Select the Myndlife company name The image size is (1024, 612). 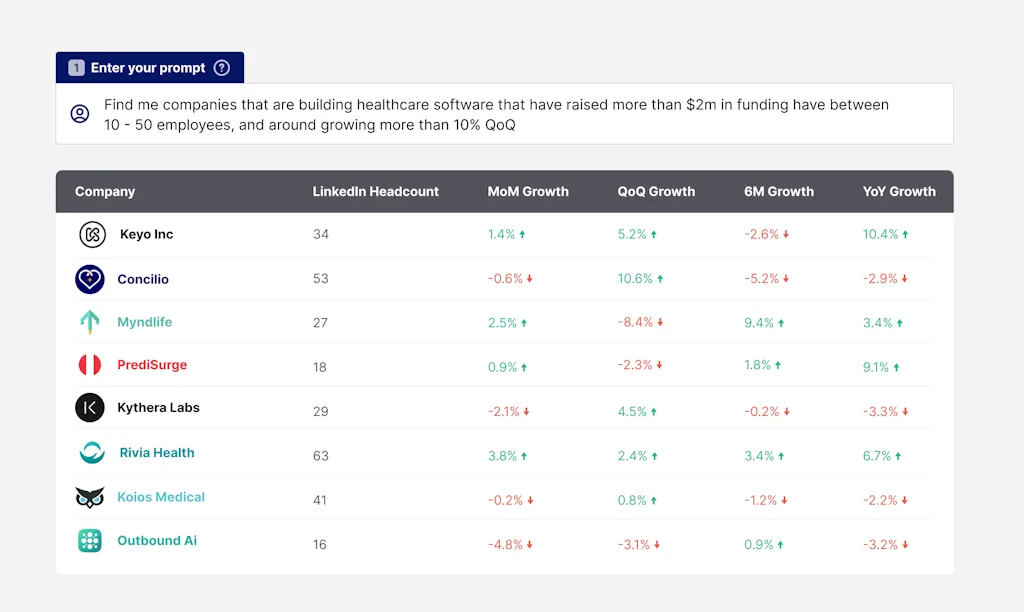pos(143,322)
